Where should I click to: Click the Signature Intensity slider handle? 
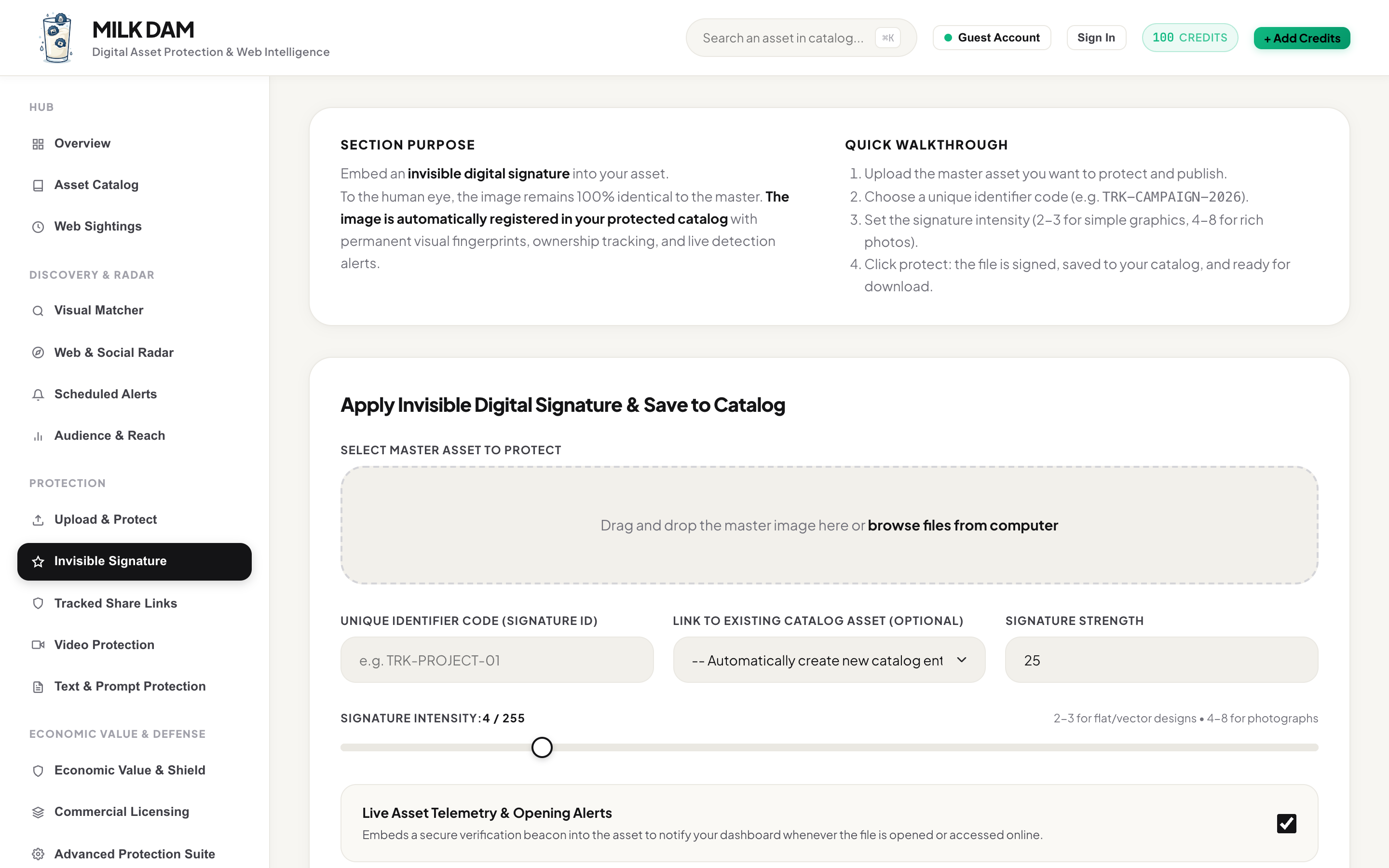tap(542, 747)
